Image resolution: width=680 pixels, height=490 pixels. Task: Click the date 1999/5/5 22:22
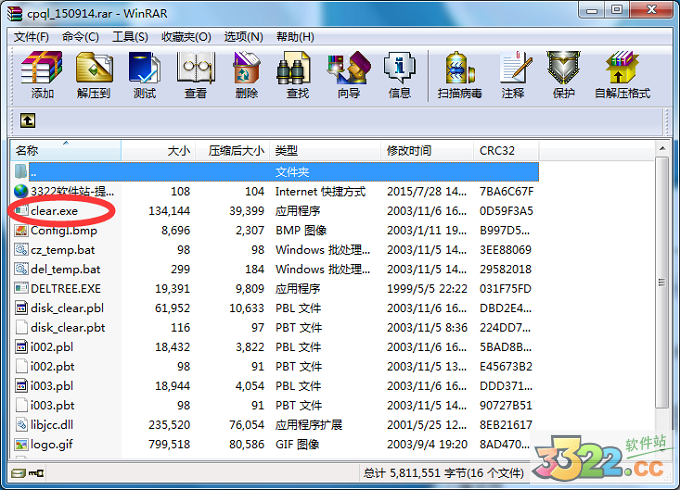pos(427,288)
